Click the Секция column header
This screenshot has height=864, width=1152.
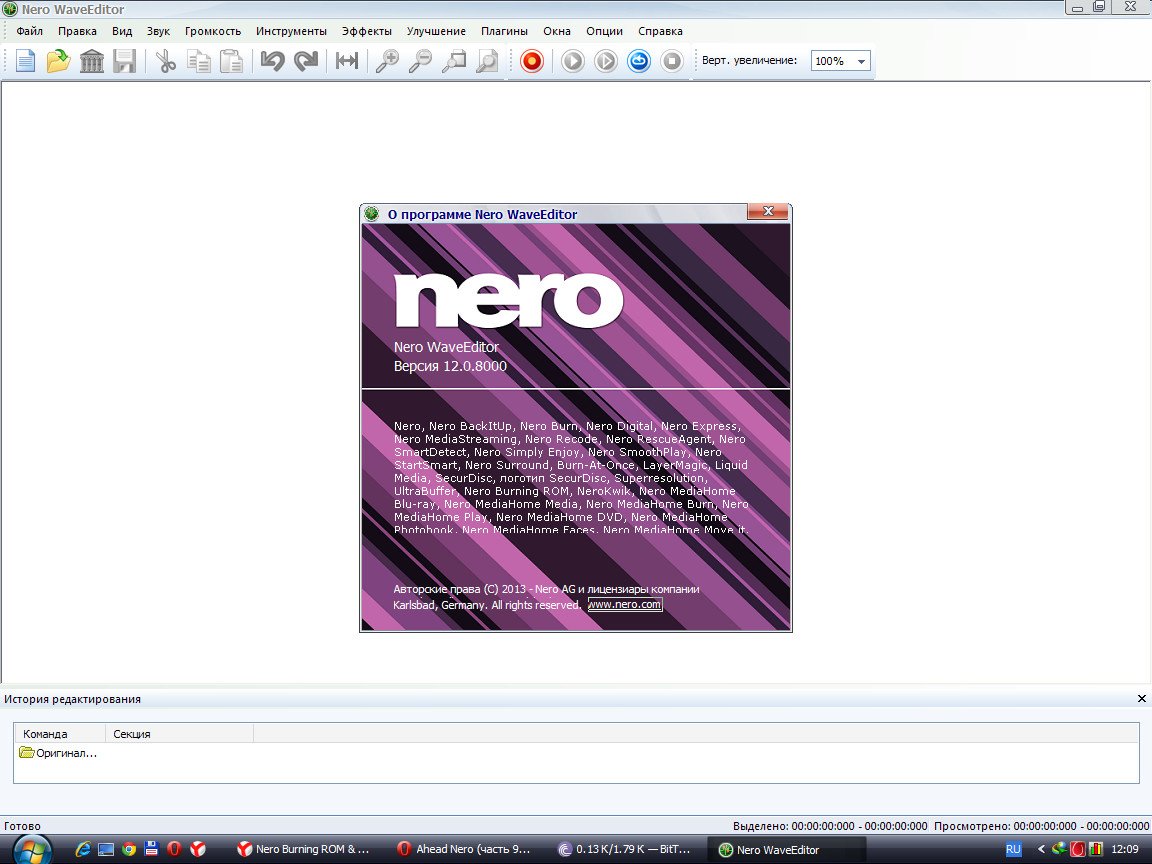pos(179,733)
